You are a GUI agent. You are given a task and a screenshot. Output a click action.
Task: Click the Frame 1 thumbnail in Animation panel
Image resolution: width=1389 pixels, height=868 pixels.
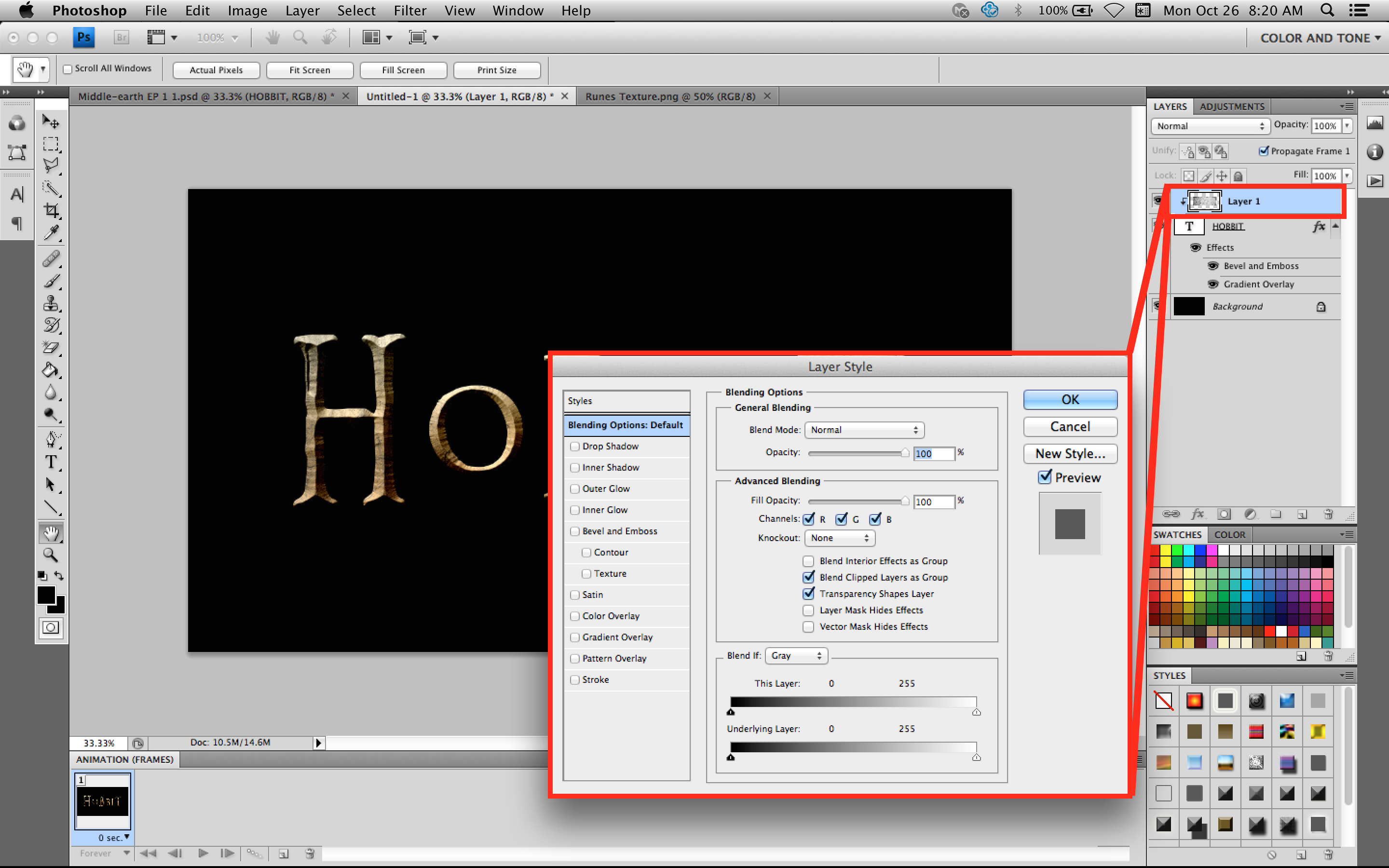[x=104, y=800]
